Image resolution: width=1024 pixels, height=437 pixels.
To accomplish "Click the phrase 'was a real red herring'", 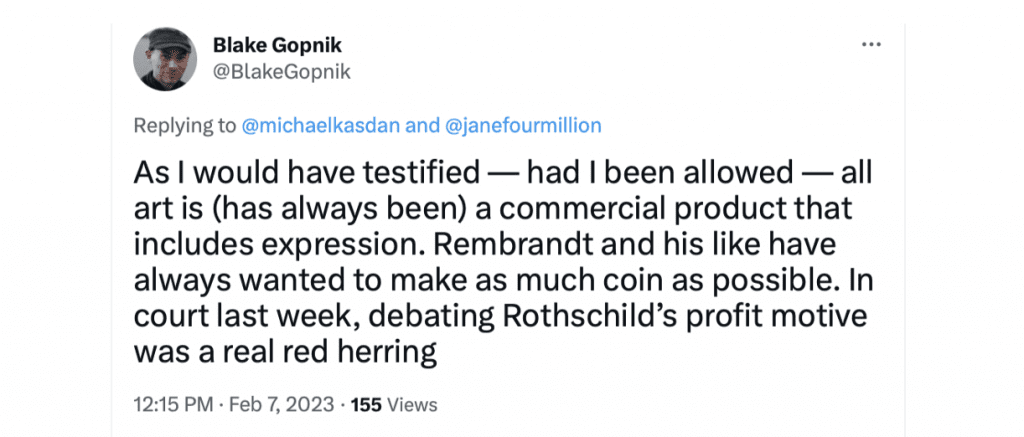I will (x=285, y=352).
